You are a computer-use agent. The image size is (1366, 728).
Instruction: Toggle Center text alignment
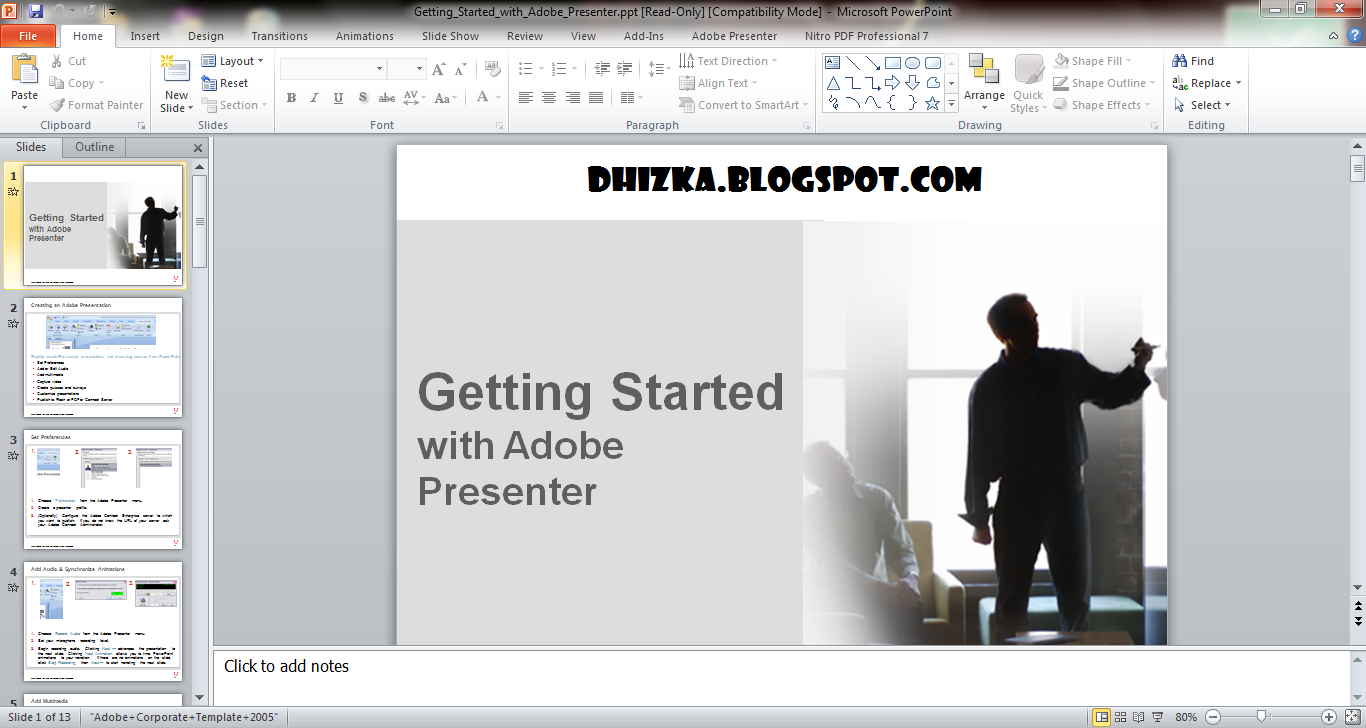[x=549, y=97]
